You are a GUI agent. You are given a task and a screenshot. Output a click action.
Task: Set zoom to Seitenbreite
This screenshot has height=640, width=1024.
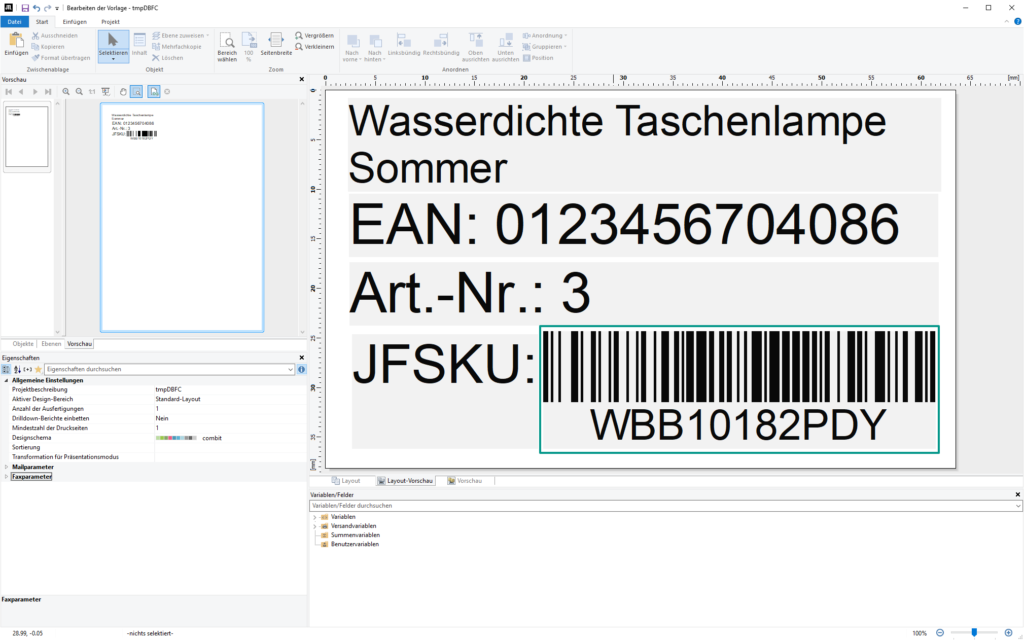[x=275, y=45]
